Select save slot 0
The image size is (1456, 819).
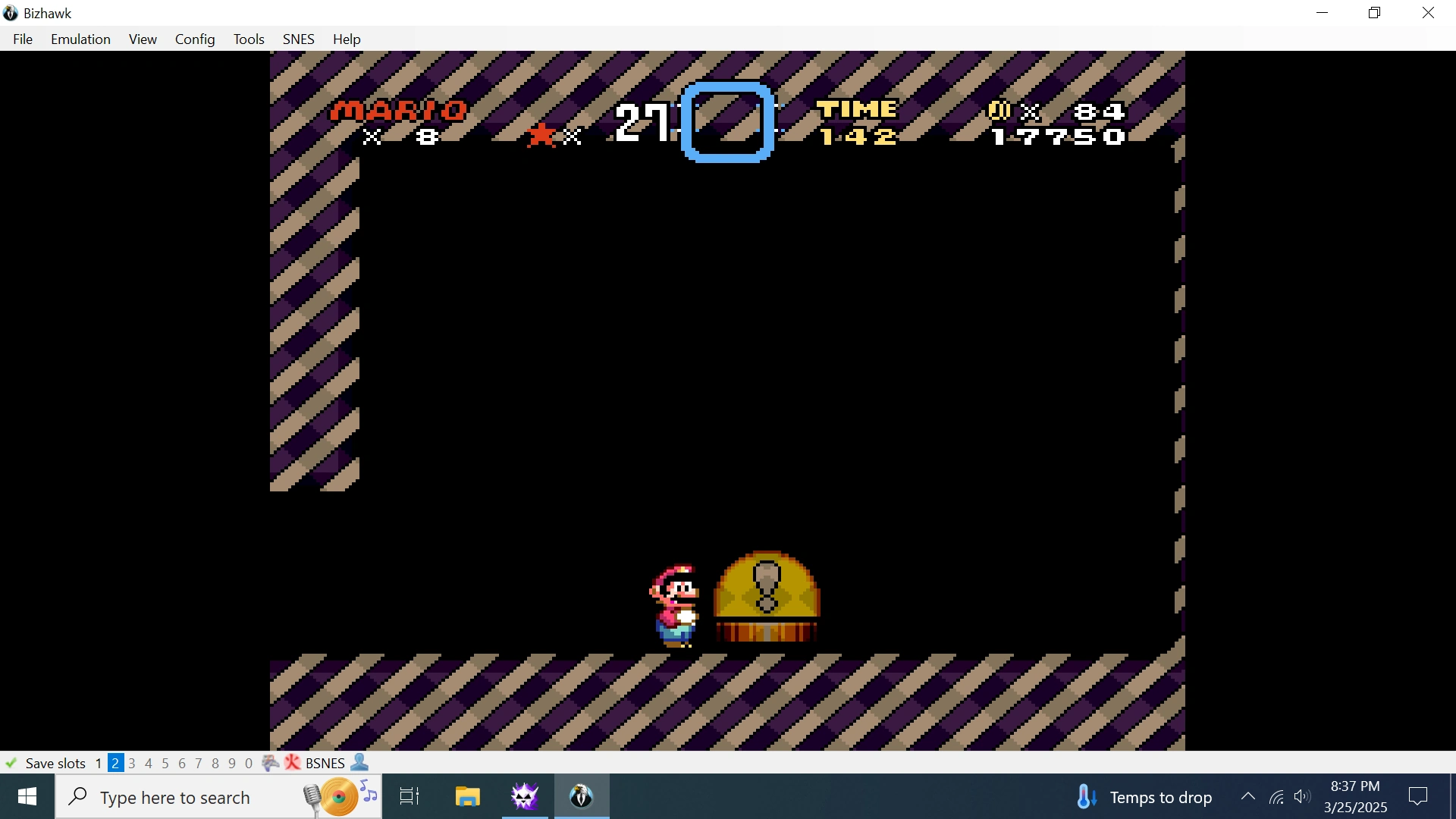click(249, 764)
